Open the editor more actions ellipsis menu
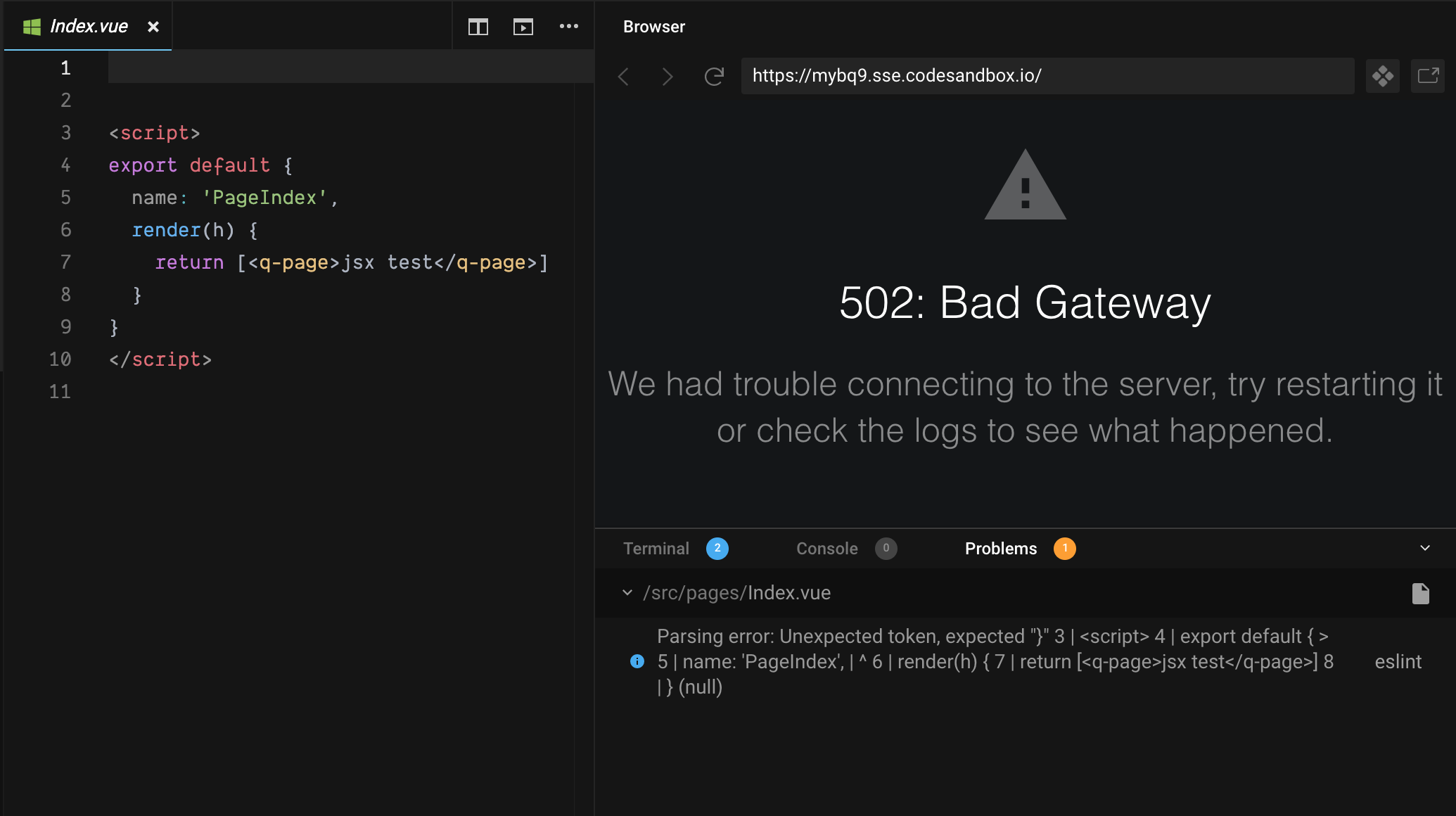Viewport: 1456px width, 816px height. 569,27
